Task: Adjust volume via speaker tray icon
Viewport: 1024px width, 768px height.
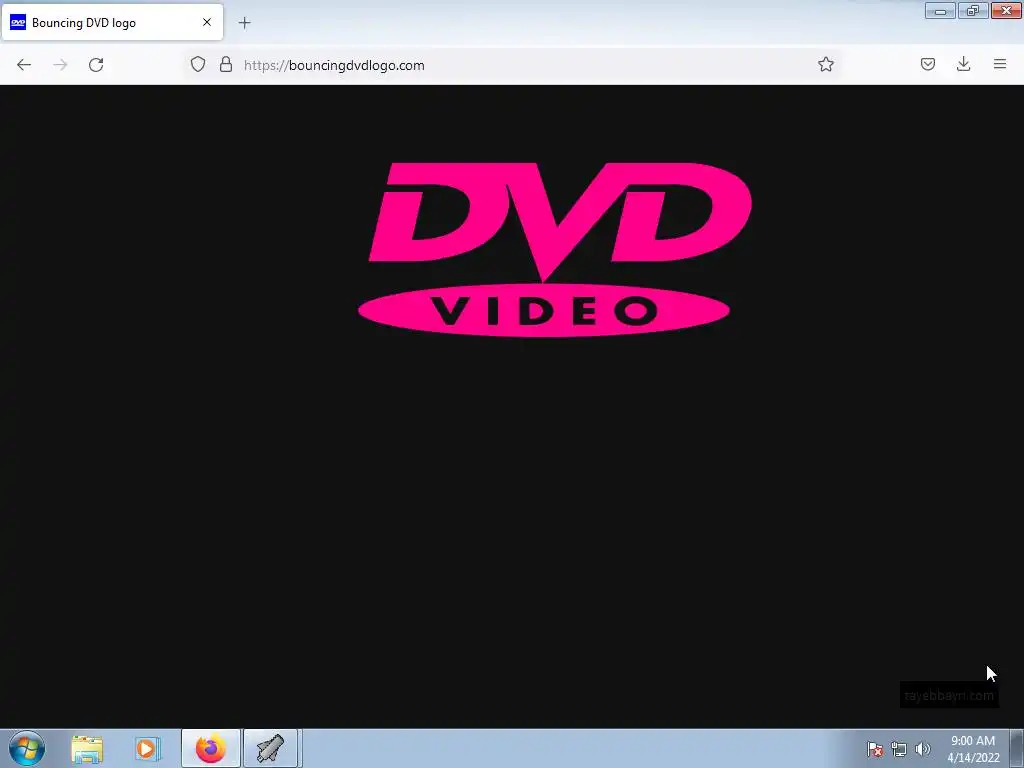Action: coord(923,749)
